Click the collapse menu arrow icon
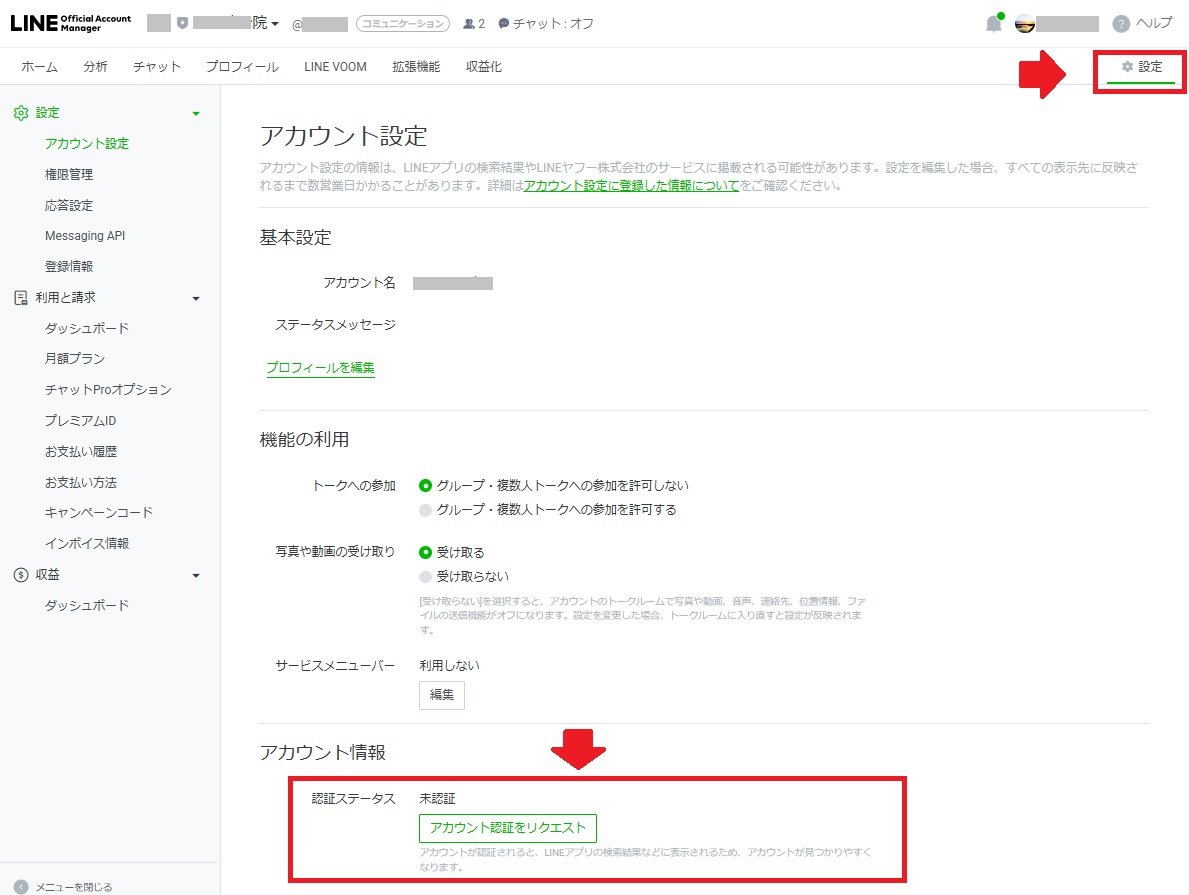 click(x=21, y=886)
